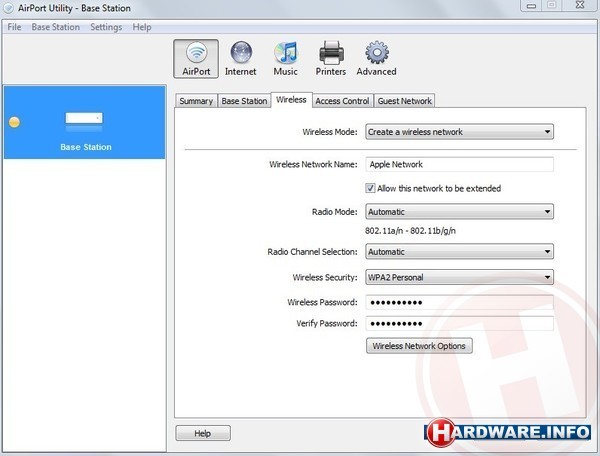Viewport: 600px width, 456px height.
Task: Switch to the Access Control tab
Action: [342, 101]
